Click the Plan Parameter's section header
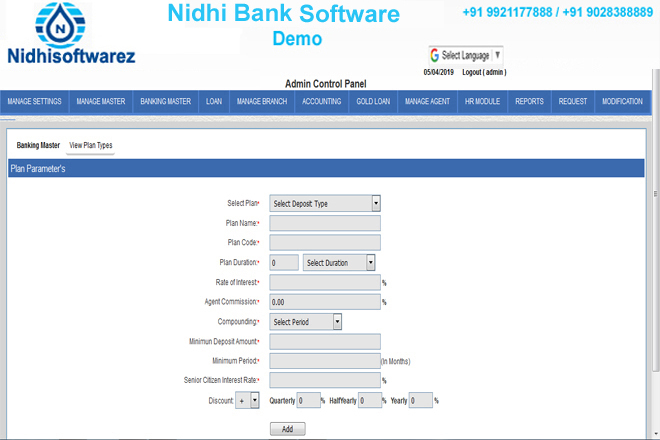Viewport: 660px width, 440px height. [326, 168]
